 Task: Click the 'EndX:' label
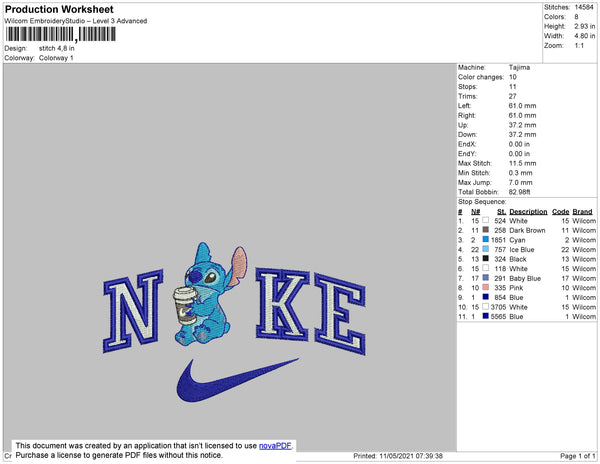tap(467, 144)
